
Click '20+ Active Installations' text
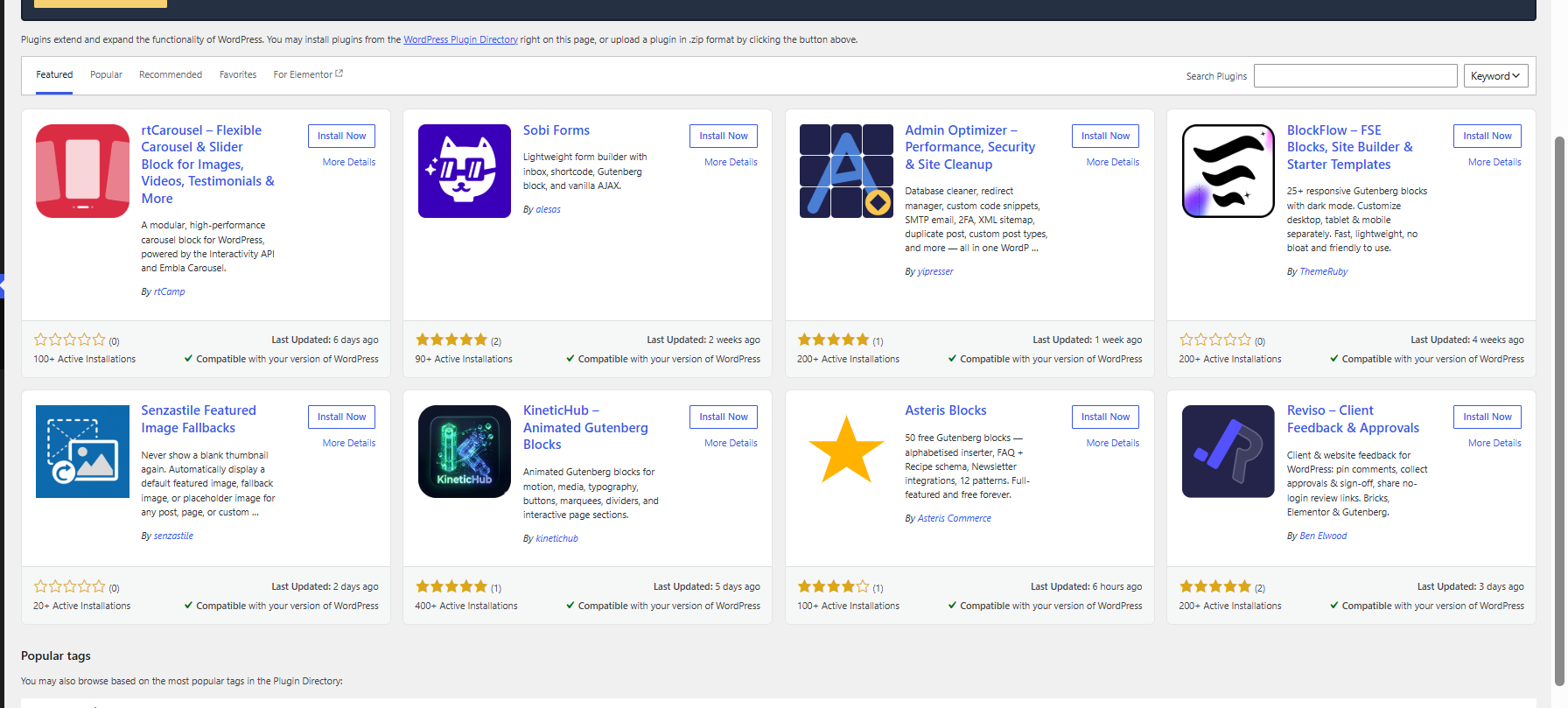point(82,606)
